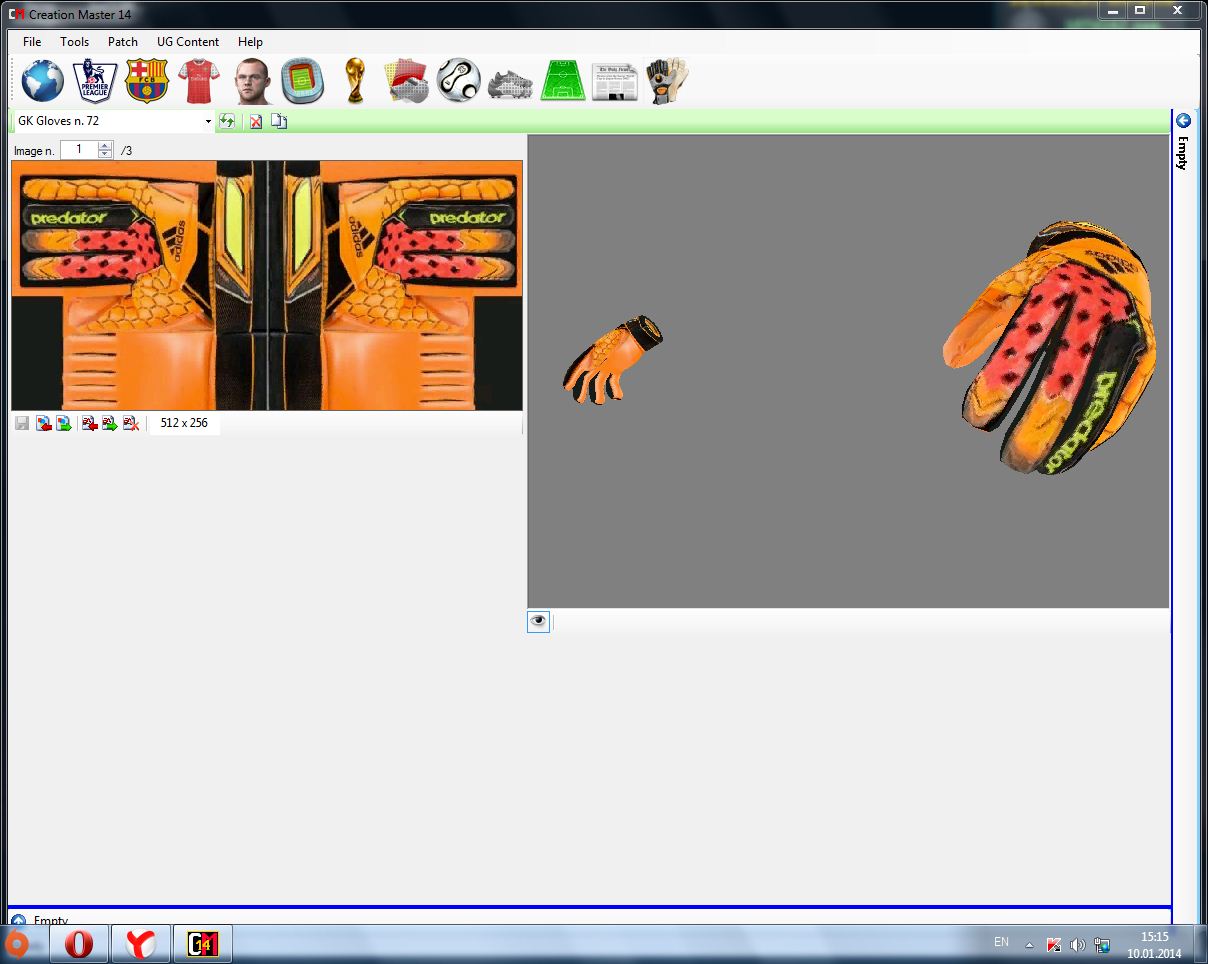Click the grayed save floppy disk icon
This screenshot has width=1208, height=964.
pyautogui.click(x=22, y=423)
